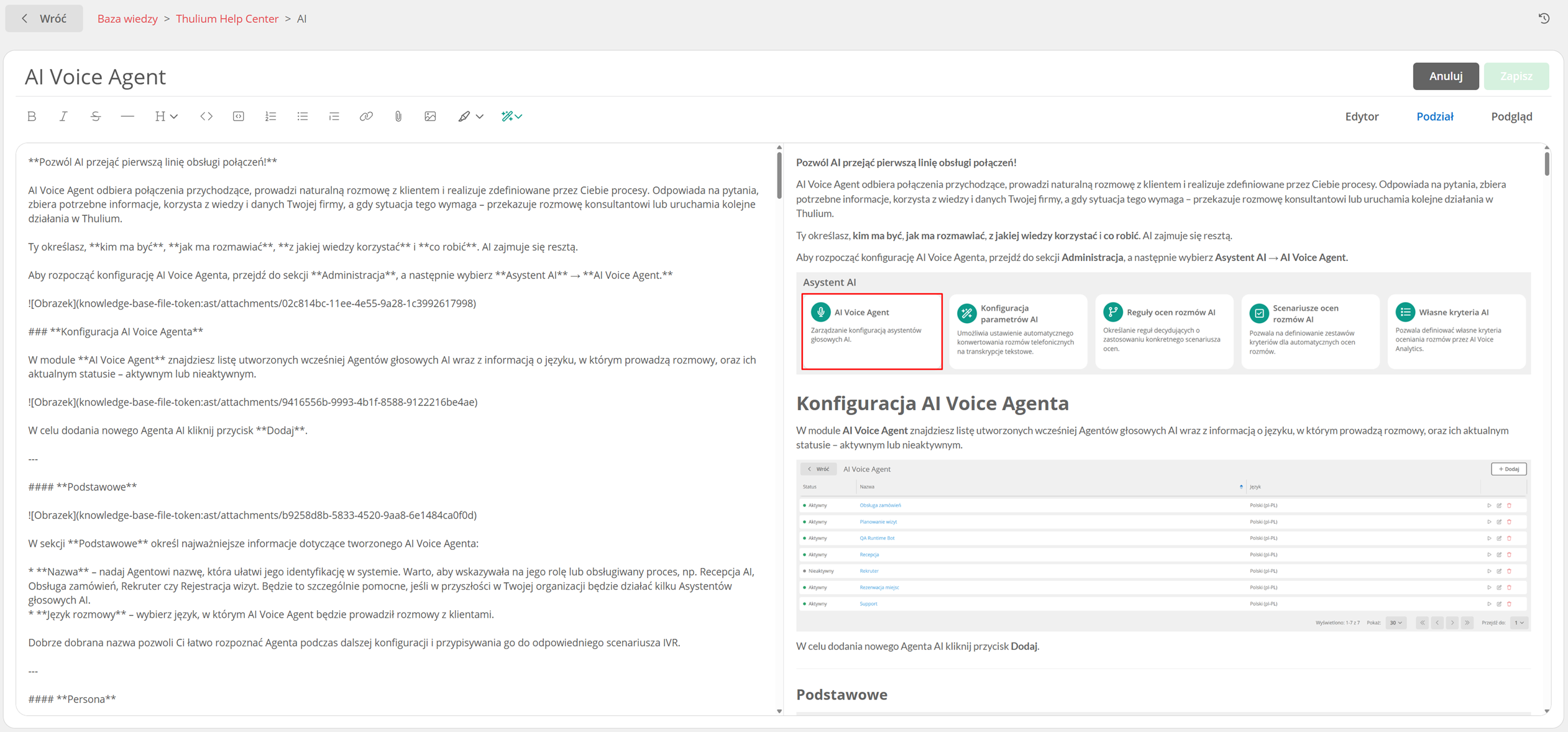Screen dimensions: 1568x732
Task: Click the image markdown line ending '1c3992617998)'
Action: tap(252, 303)
